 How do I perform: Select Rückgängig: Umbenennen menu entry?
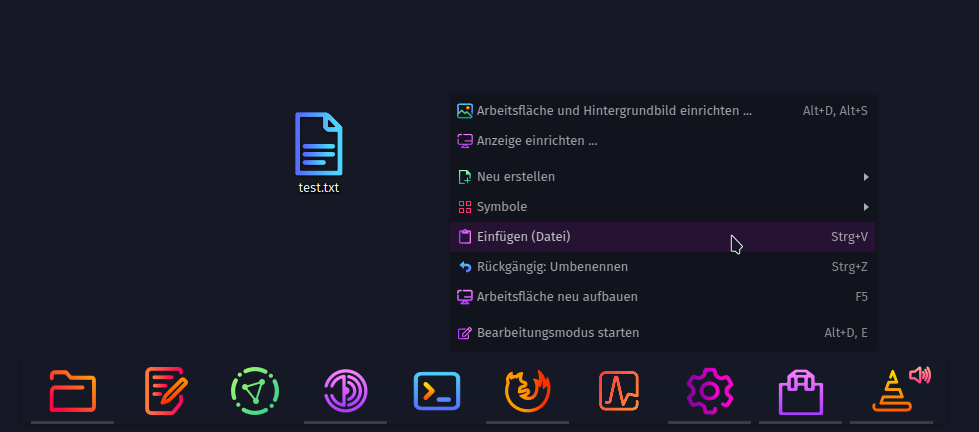click(x=662, y=267)
